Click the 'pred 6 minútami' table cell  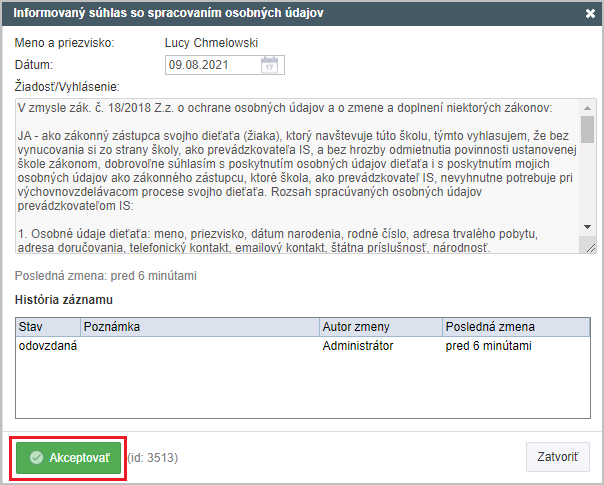(x=488, y=346)
